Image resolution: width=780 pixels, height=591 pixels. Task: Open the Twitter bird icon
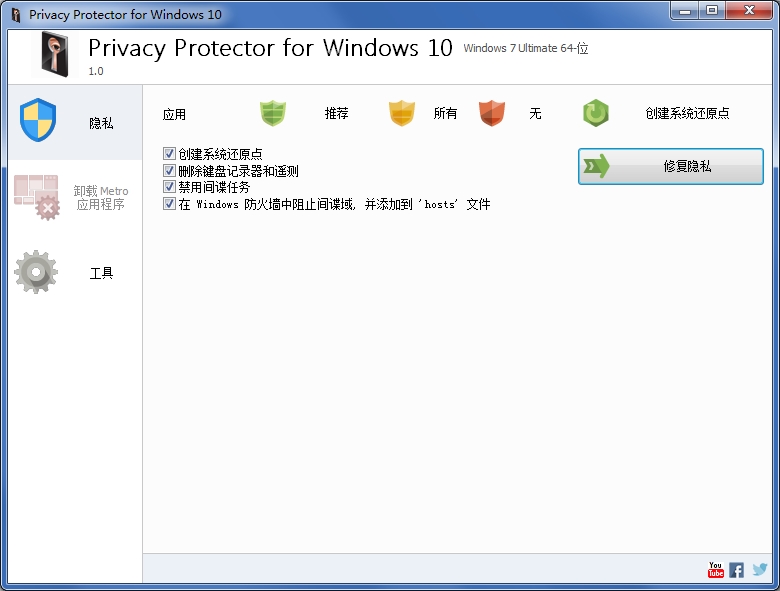760,569
